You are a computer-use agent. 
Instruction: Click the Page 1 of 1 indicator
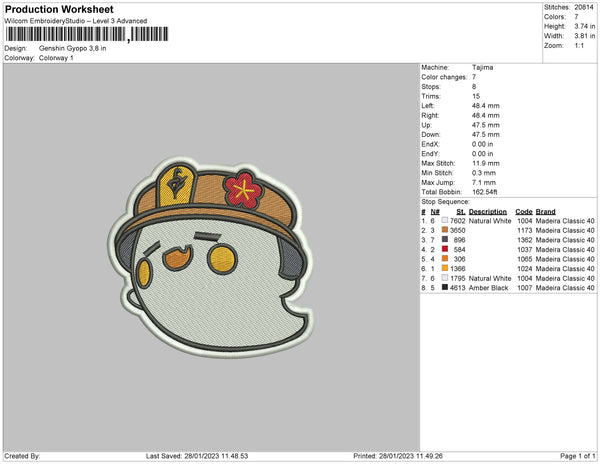click(577, 456)
